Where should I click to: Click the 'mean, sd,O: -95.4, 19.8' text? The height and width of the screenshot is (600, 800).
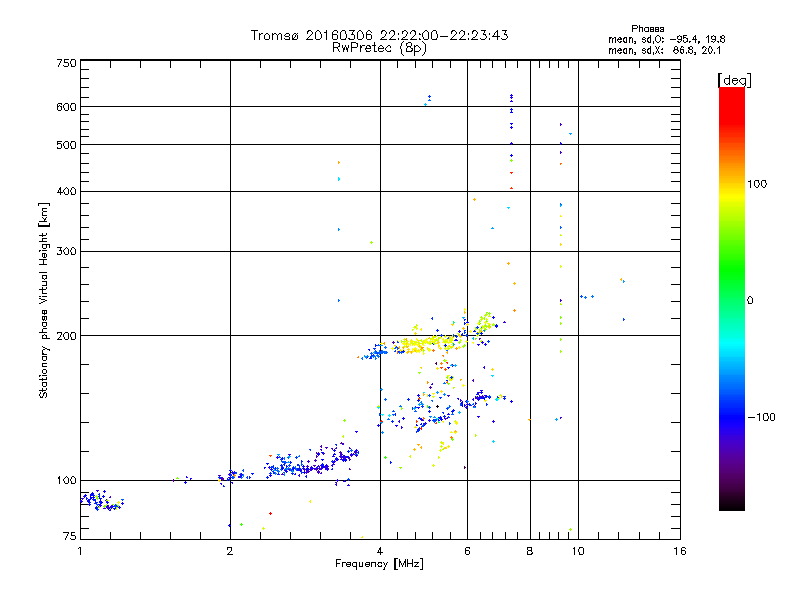(x=666, y=39)
